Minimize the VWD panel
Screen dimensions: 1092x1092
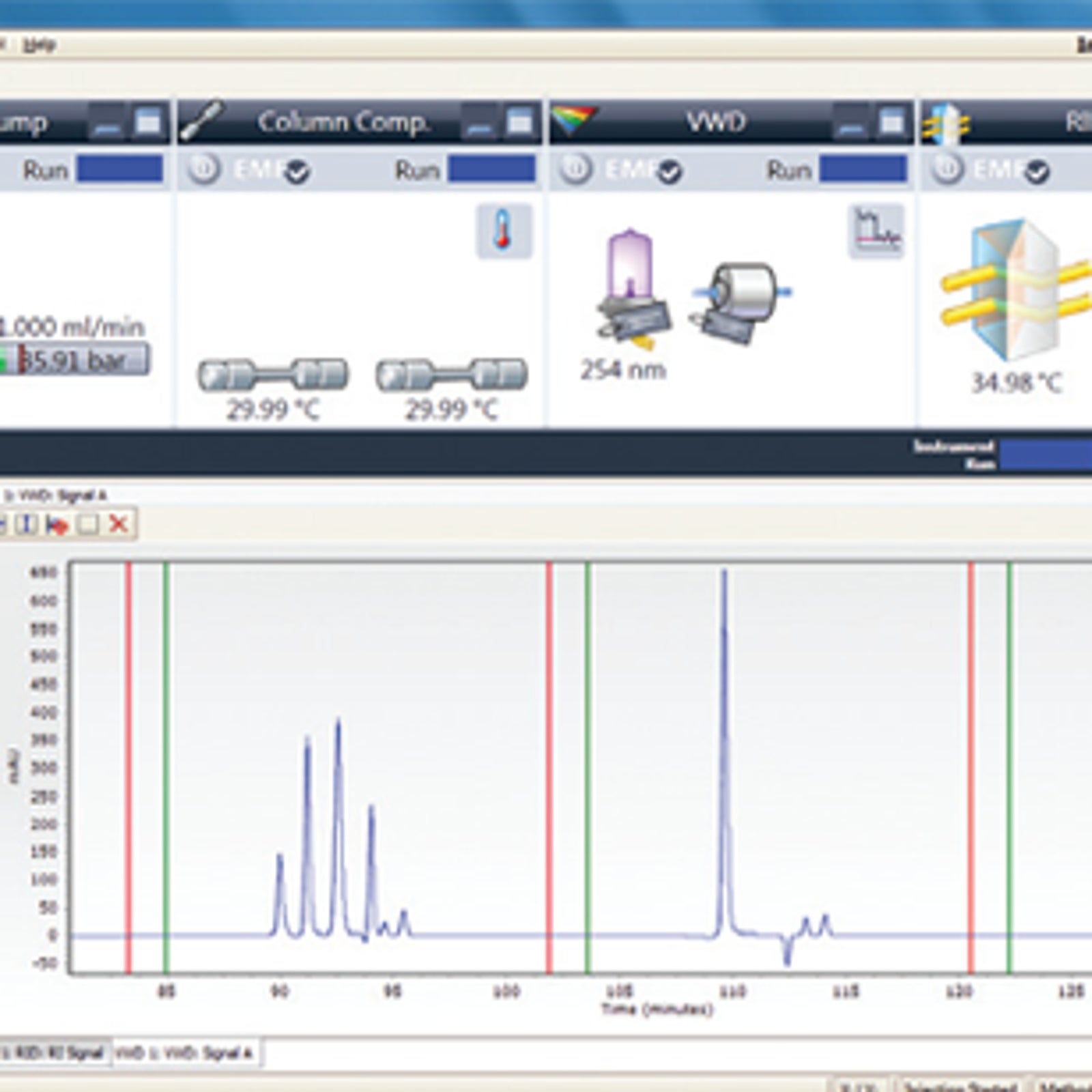click(x=850, y=123)
